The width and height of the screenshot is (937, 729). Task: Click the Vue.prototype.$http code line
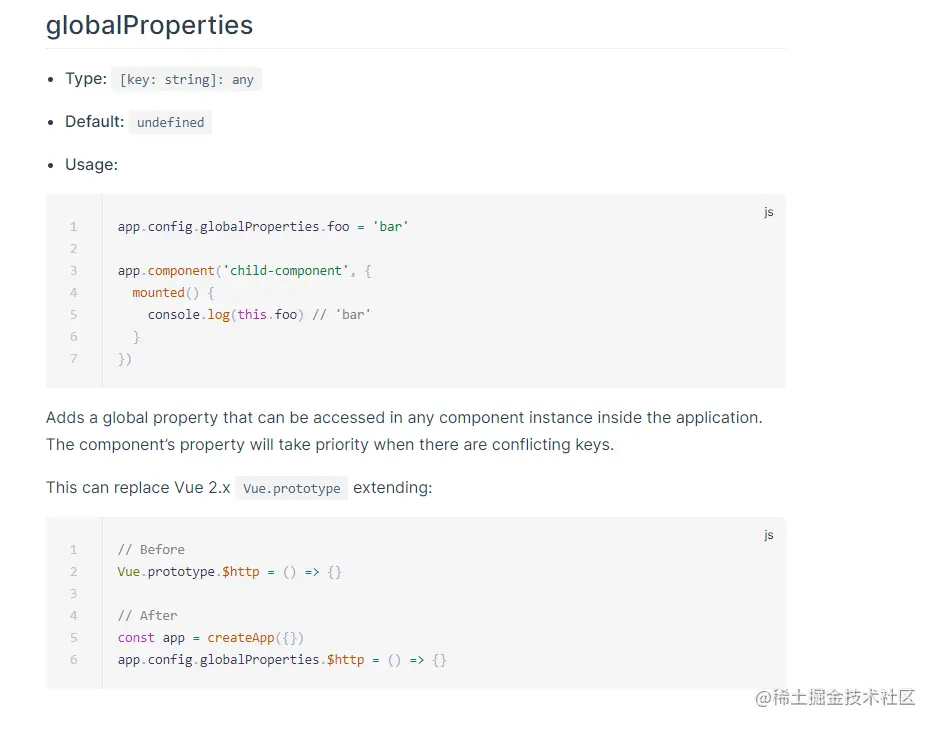[230, 572]
